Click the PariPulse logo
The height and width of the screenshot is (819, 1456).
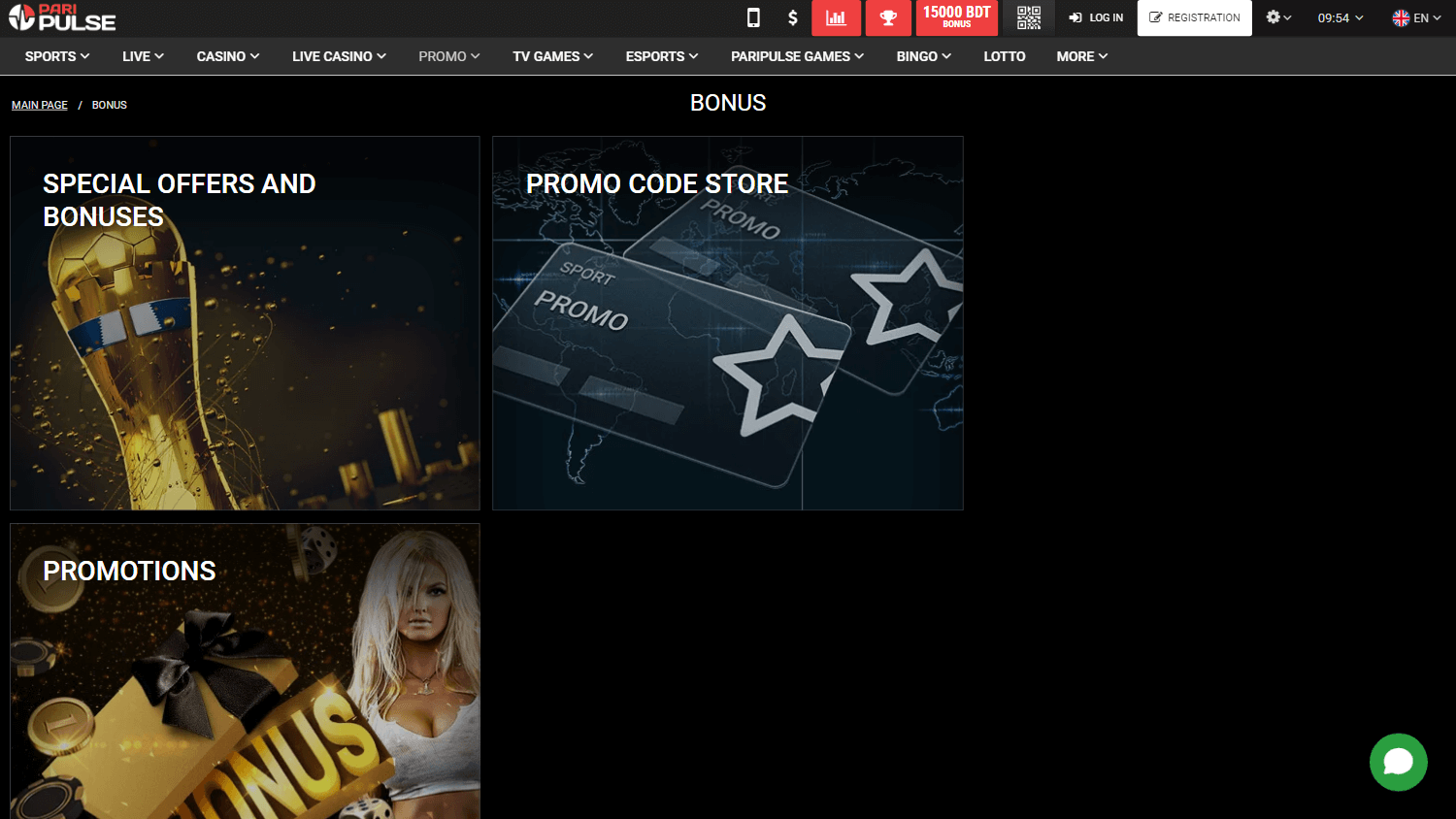[x=62, y=17]
